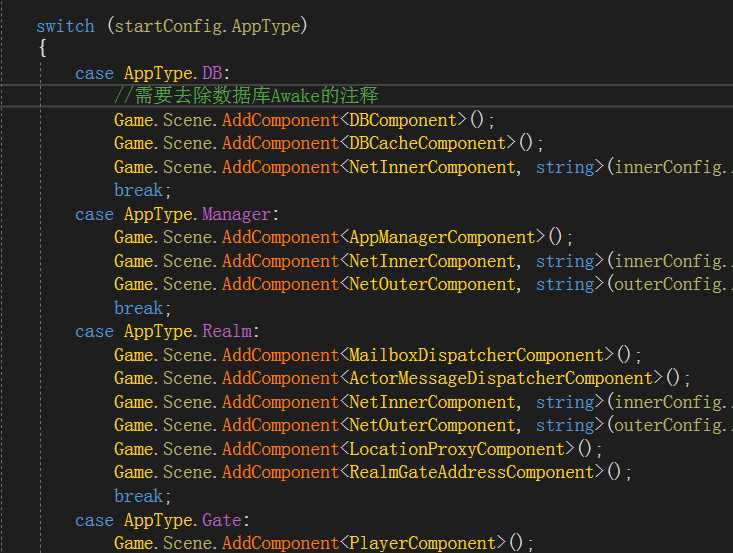
Task: Click NetOuterComponent in the Manager case
Action: 432,284
